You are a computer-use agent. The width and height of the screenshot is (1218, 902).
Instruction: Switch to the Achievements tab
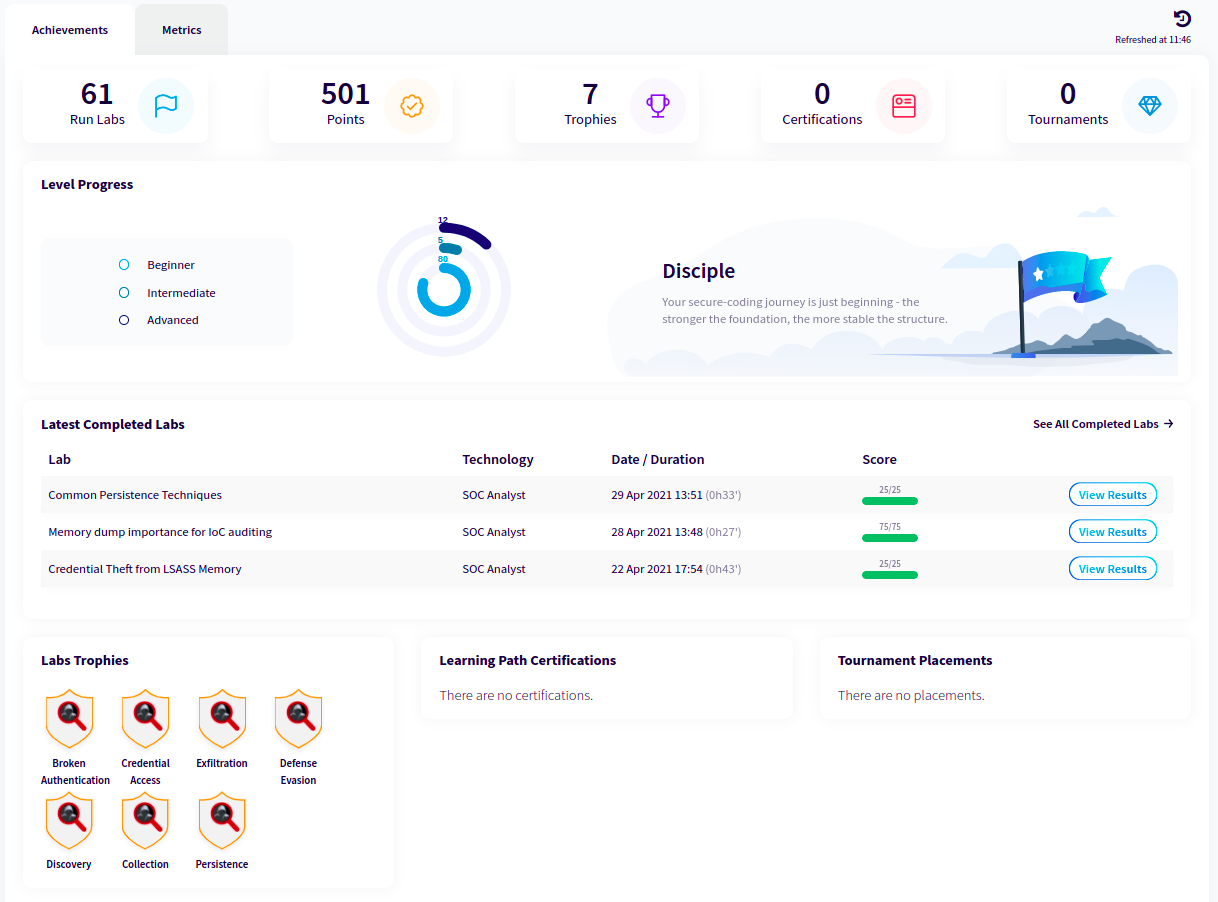tap(69, 29)
